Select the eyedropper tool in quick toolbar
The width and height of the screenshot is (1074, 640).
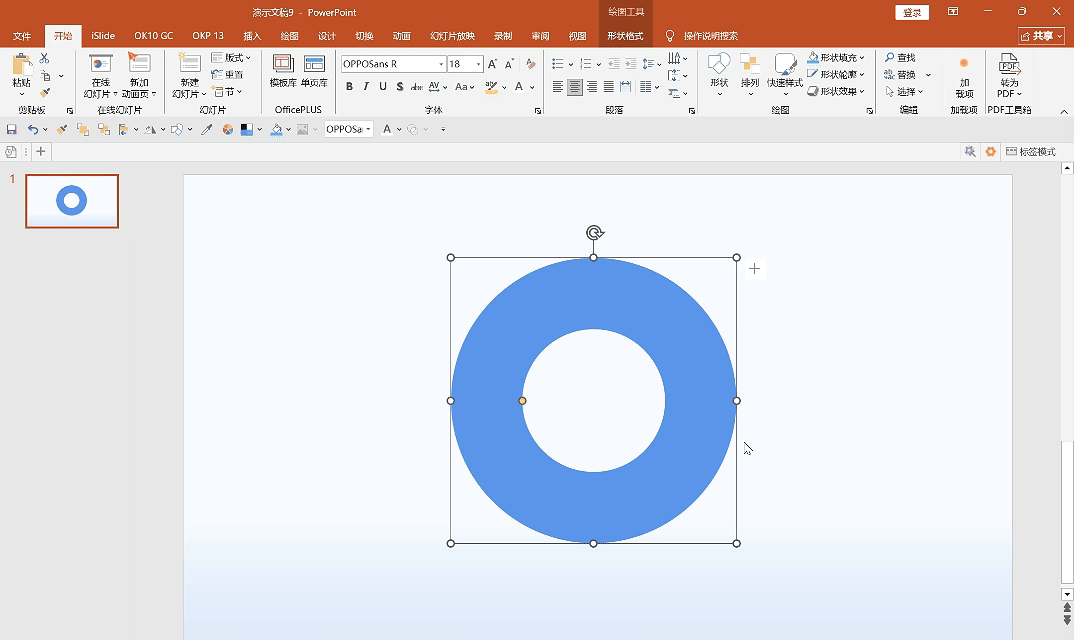pyautogui.click(x=206, y=129)
